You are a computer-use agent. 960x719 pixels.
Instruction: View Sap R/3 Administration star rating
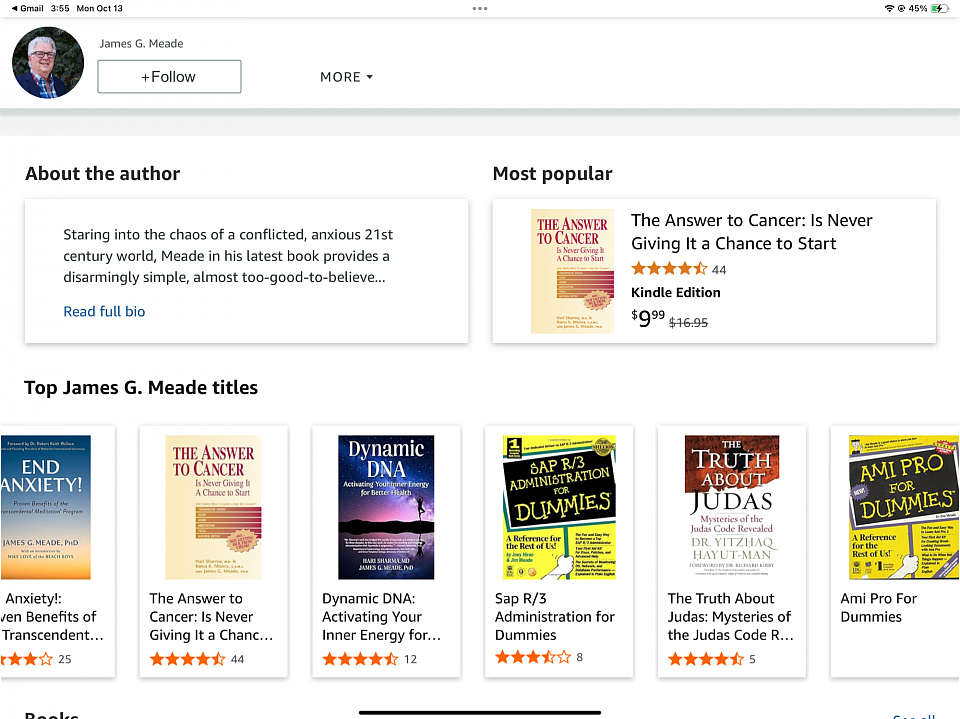point(533,657)
